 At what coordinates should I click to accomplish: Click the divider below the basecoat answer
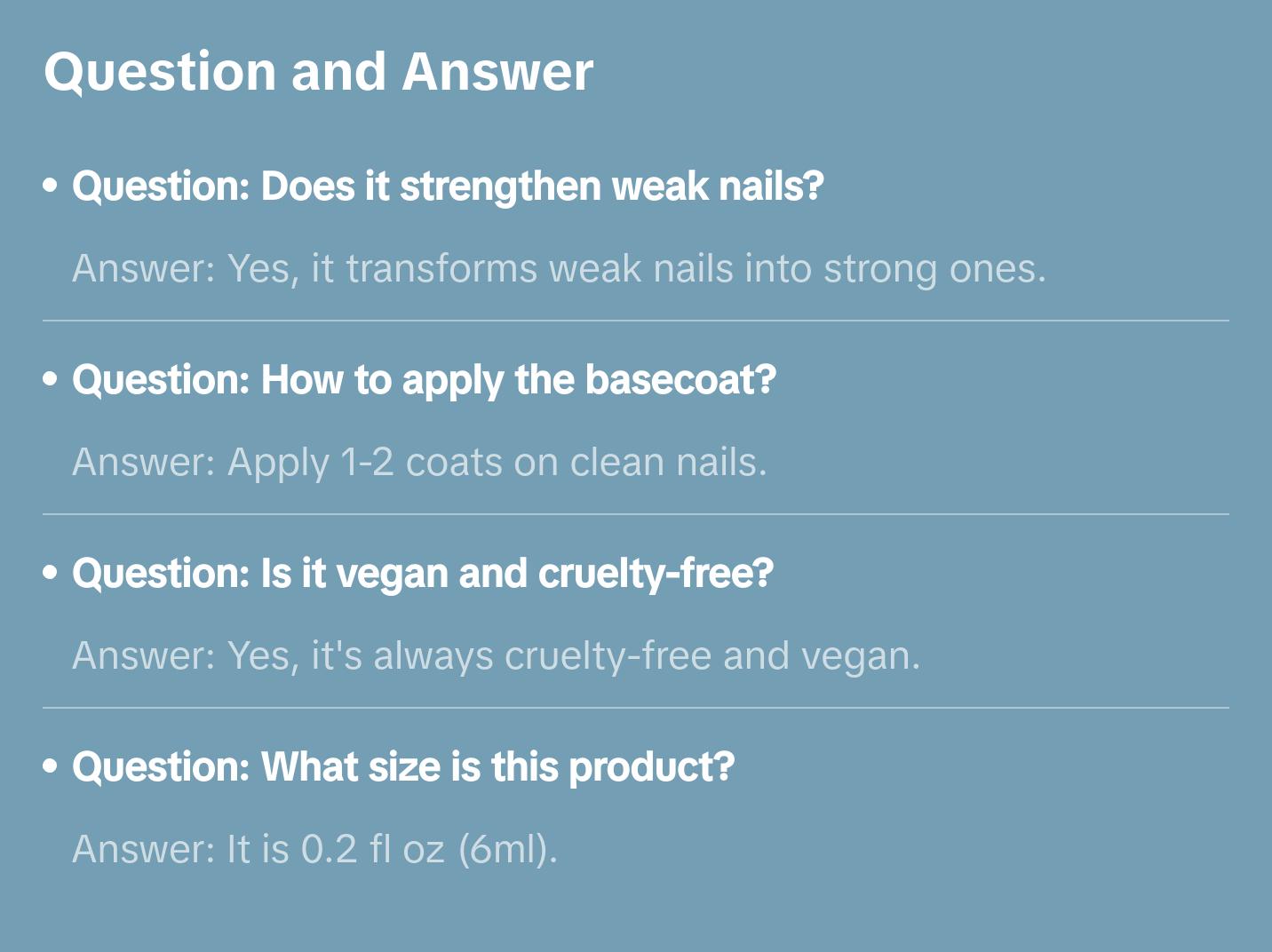click(x=635, y=514)
